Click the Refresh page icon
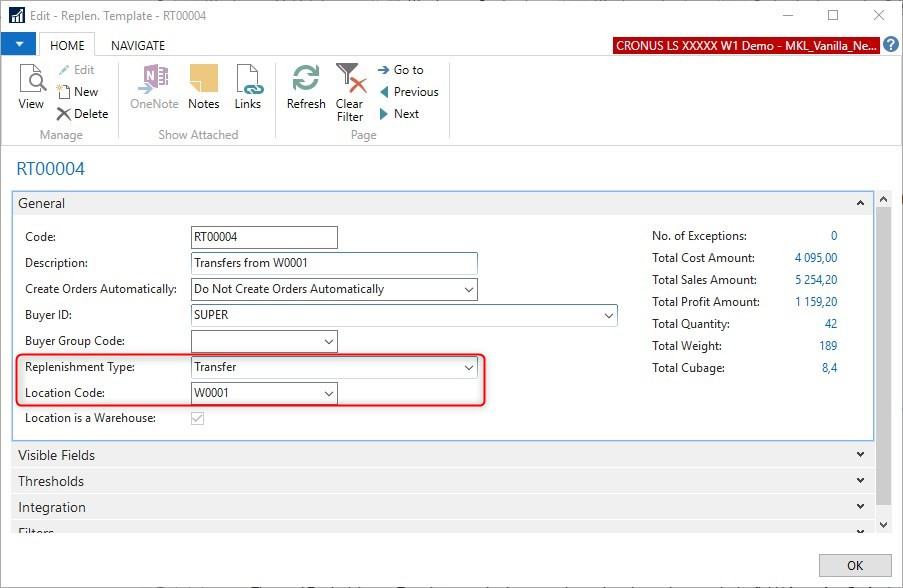Viewport: 903px width, 588px height. point(306,87)
